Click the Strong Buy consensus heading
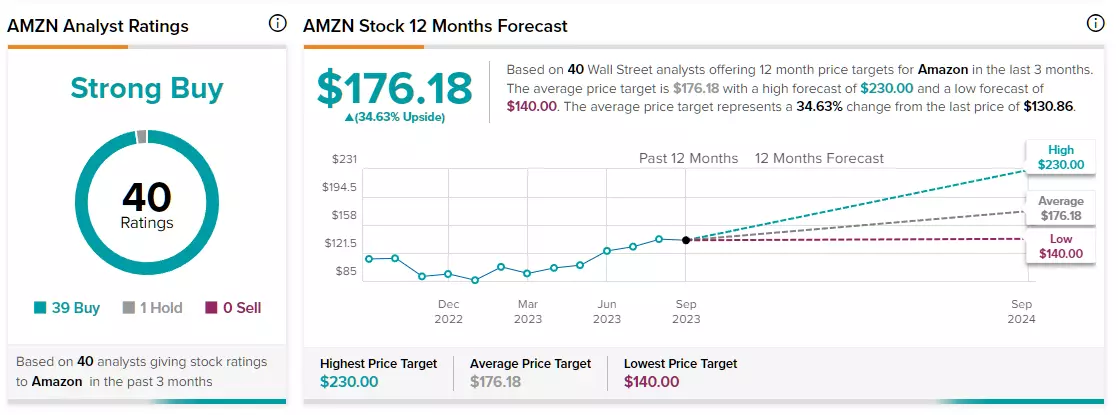 [147, 89]
